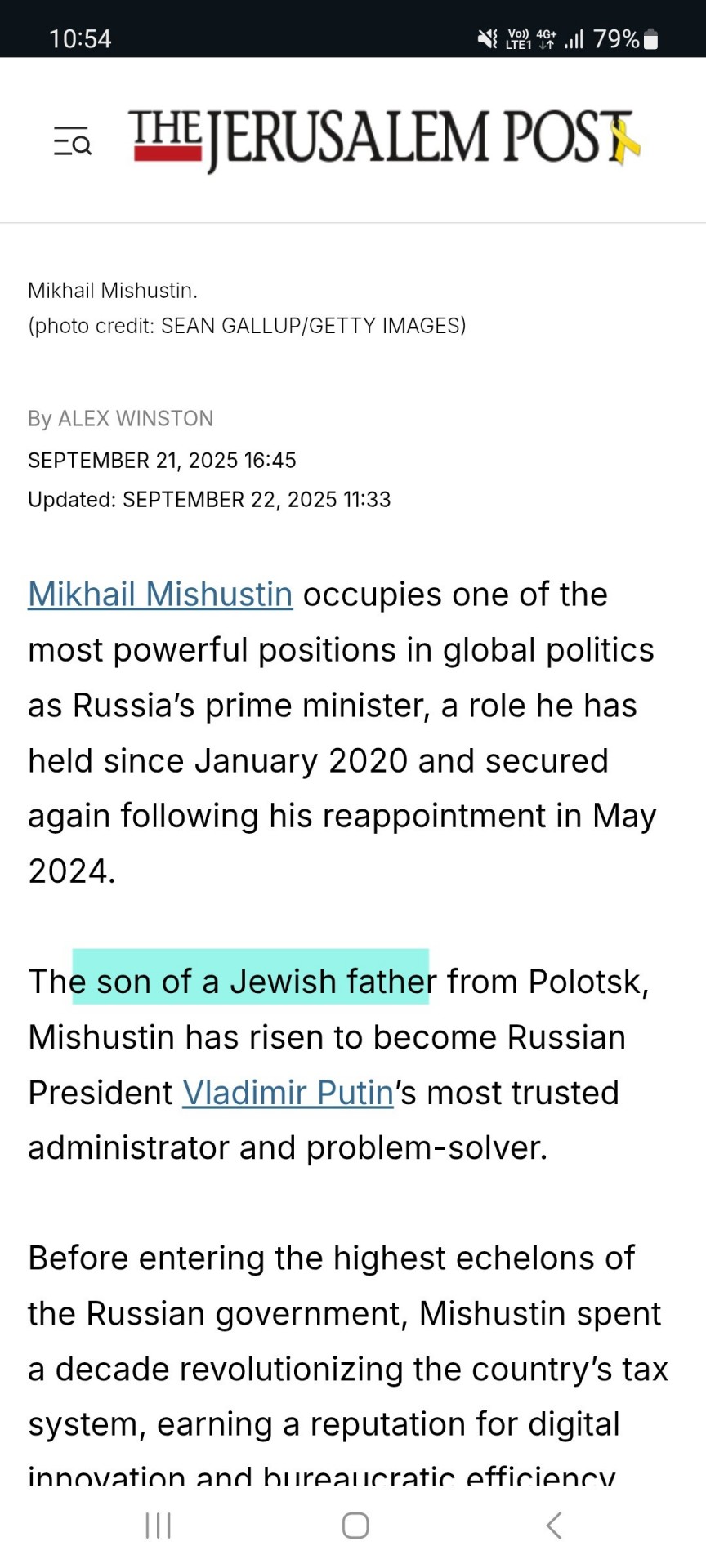Open the menu and search icon
706x1568 pixels.
pos(73,140)
